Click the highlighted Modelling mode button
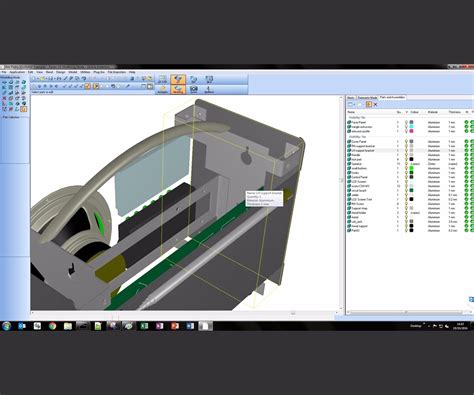This screenshot has height=395, width=474. (178, 89)
